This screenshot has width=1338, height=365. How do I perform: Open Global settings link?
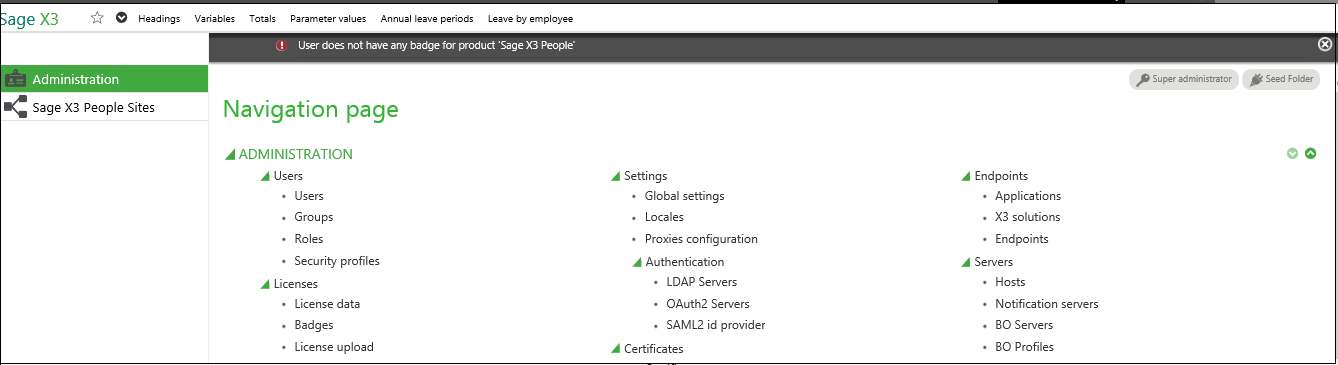pos(685,196)
